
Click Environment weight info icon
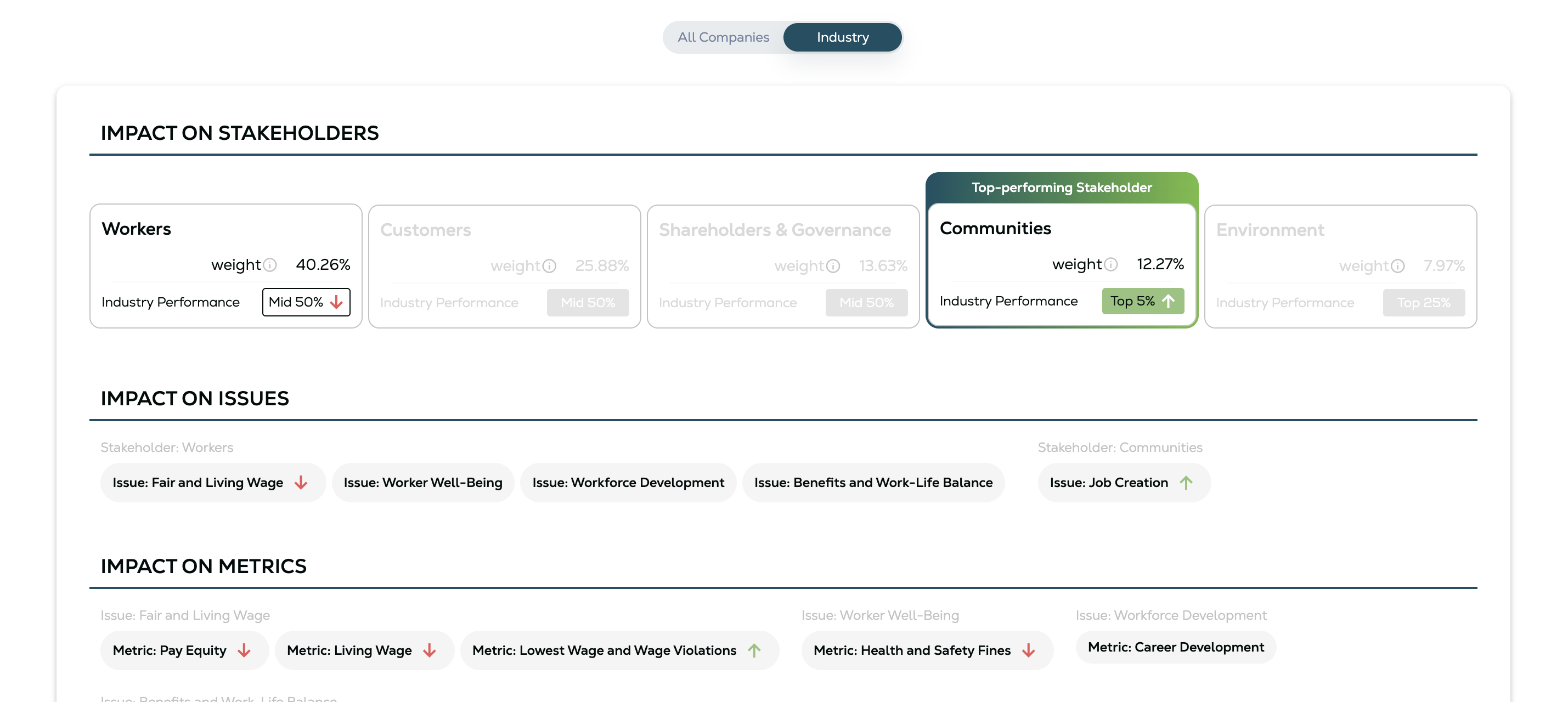pyautogui.click(x=1397, y=266)
